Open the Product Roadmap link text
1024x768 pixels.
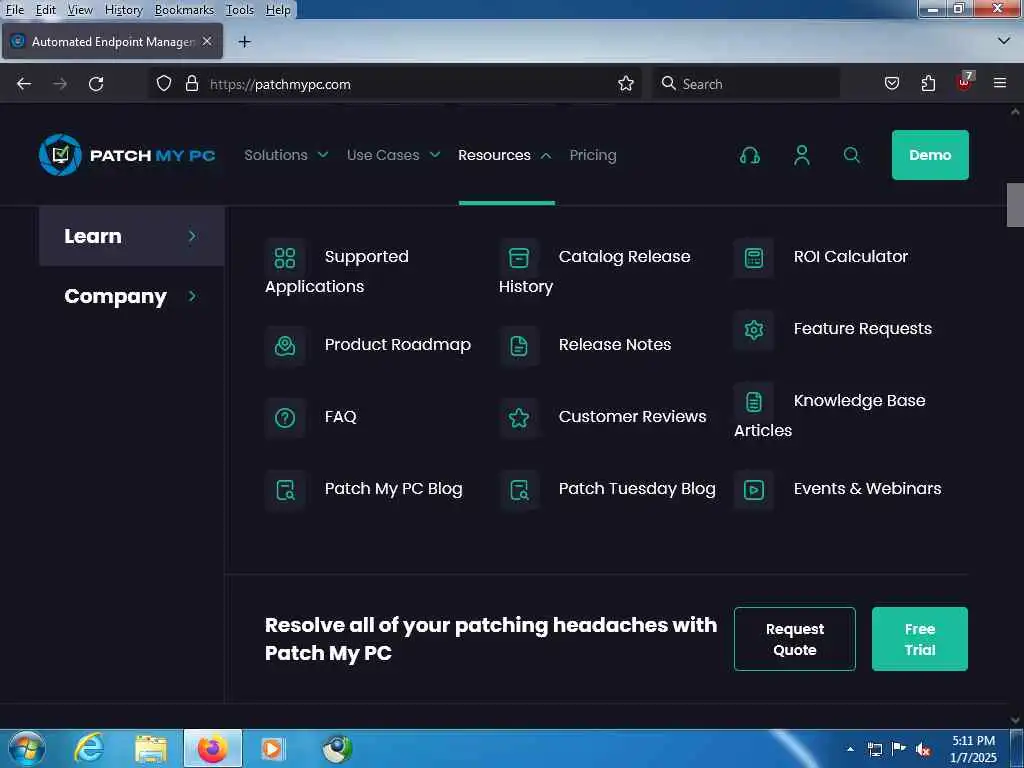398,345
